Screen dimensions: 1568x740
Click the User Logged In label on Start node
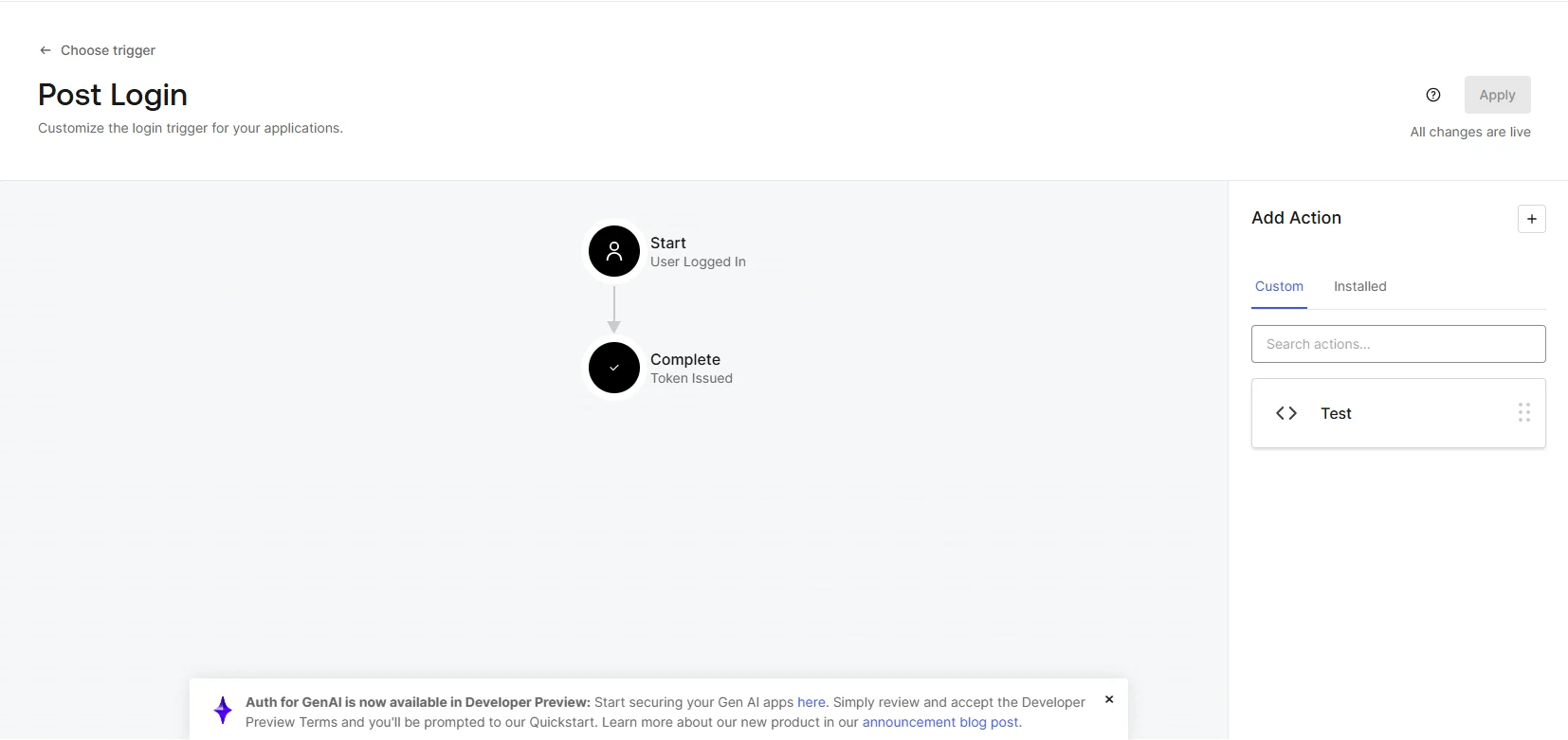click(x=699, y=262)
